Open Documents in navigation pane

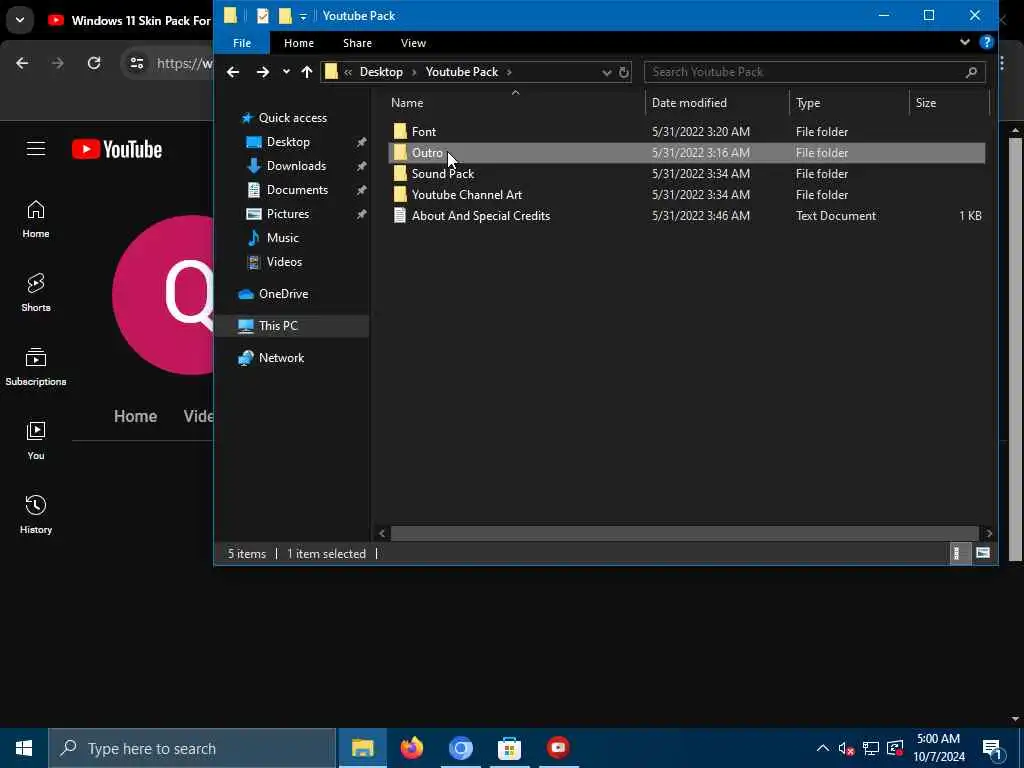[297, 190]
